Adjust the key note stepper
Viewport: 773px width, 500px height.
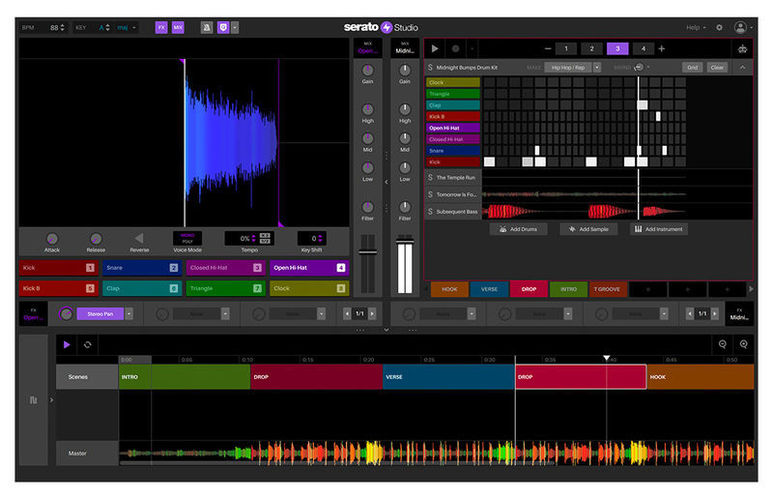(108, 28)
